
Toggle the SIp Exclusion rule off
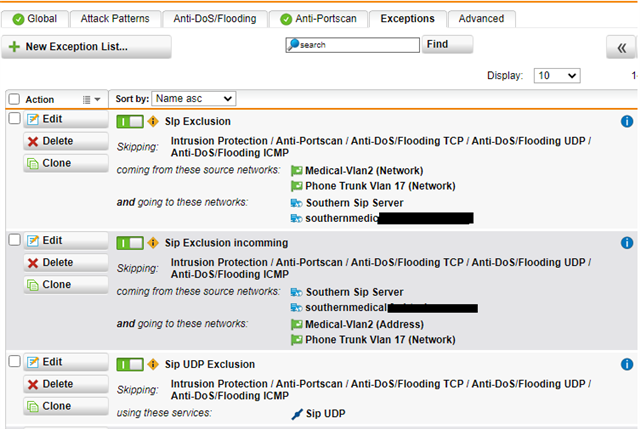coord(130,121)
